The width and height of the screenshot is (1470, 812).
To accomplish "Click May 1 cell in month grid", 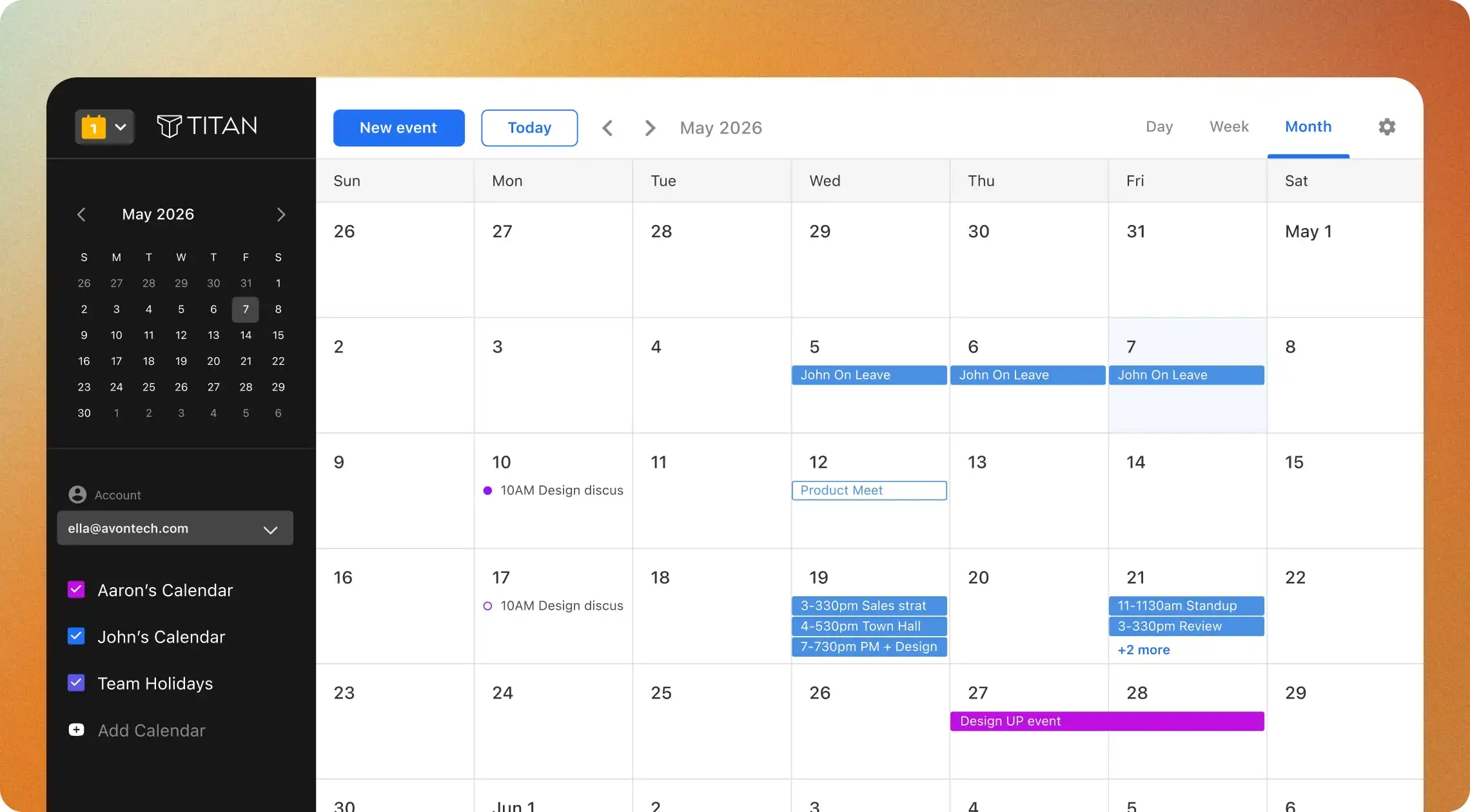I will [1345, 260].
